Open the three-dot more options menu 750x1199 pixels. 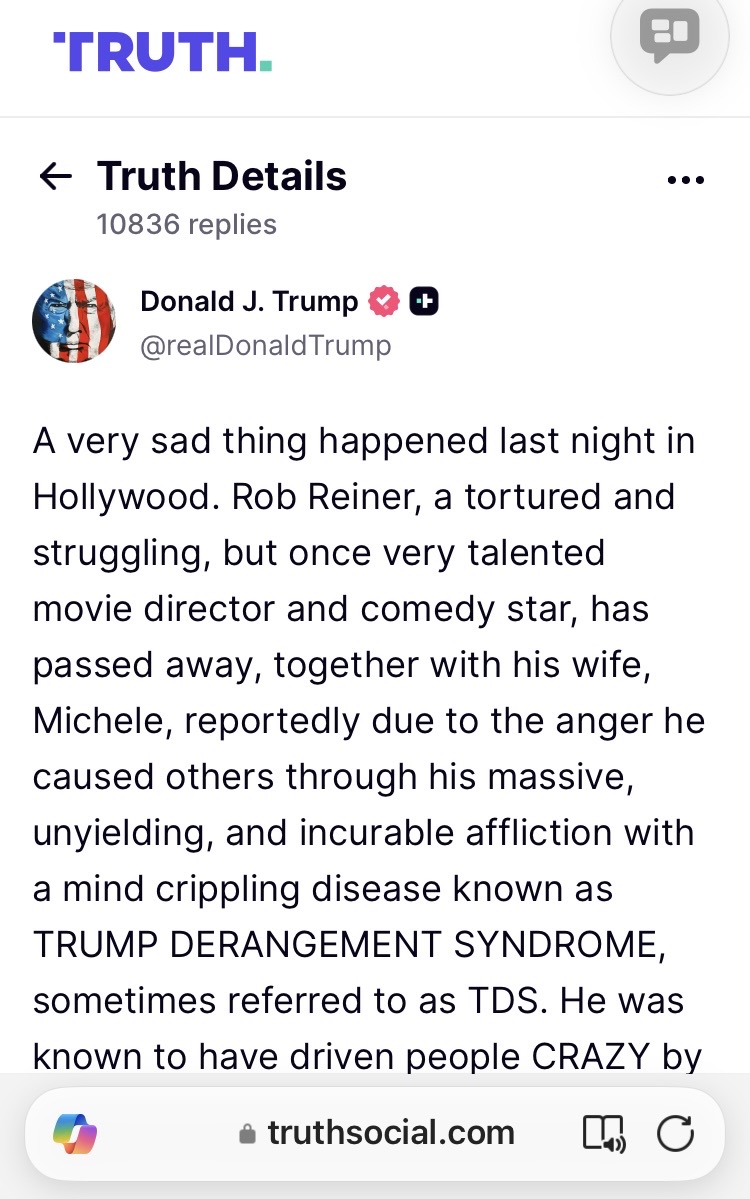(685, 180)
